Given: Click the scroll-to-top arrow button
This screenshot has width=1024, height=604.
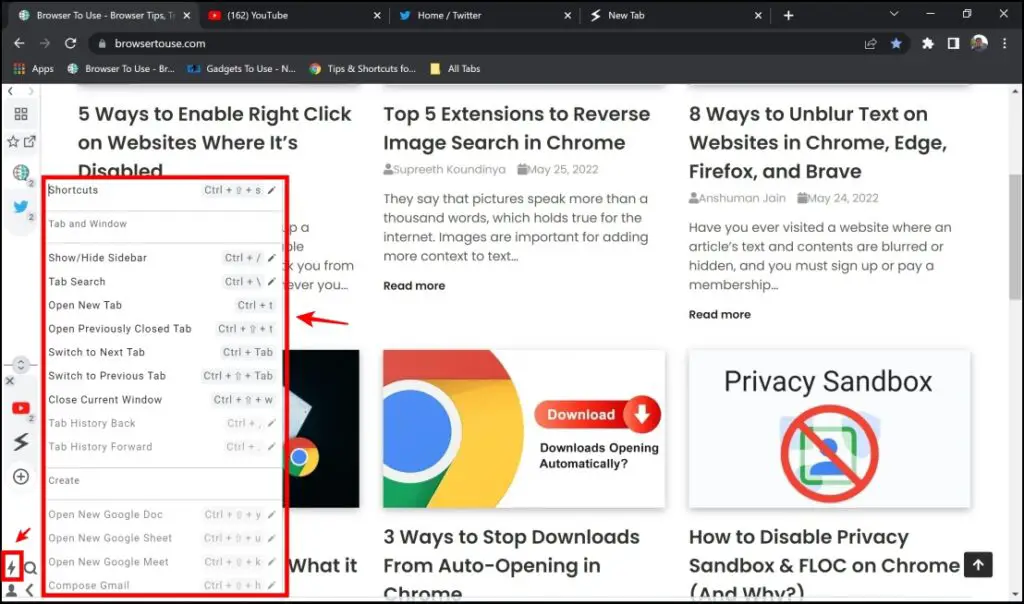Looking at the screenshot, I should coord(978,565).
